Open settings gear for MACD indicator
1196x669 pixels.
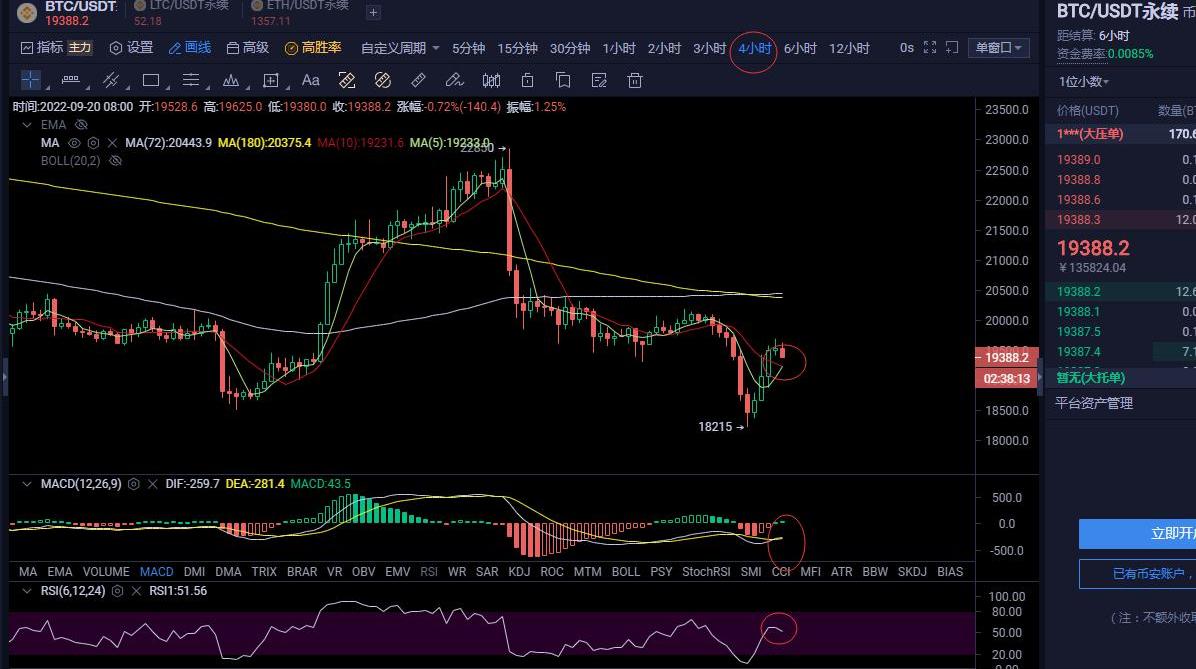pos(133,484)
